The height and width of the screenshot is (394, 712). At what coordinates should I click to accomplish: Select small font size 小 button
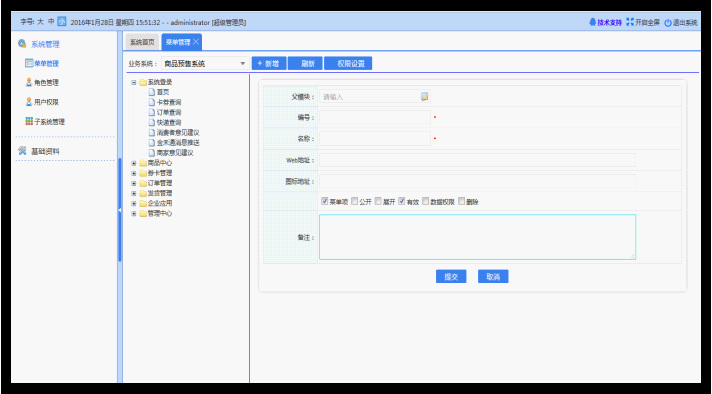tap(62, 21)
